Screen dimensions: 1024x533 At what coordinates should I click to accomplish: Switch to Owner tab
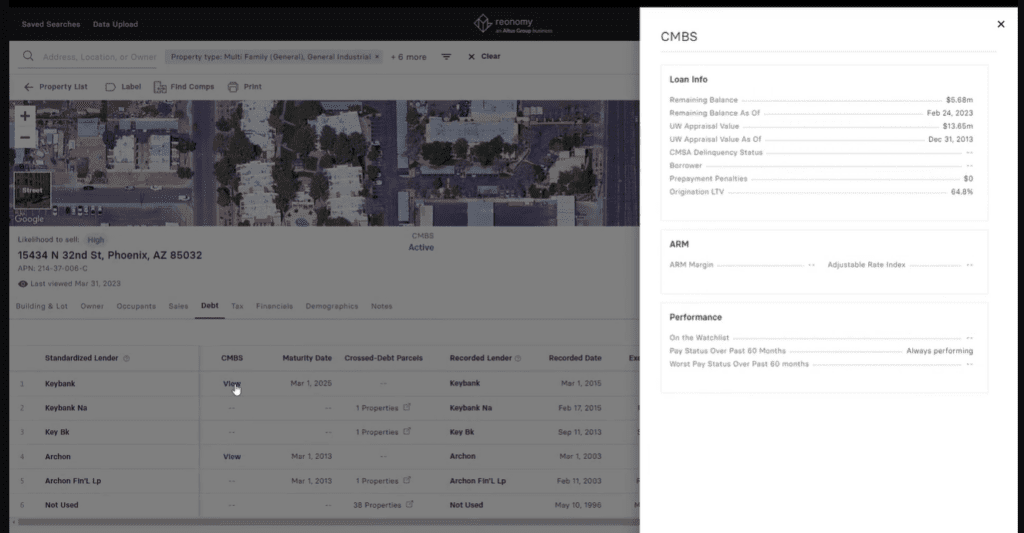(92, 306)
